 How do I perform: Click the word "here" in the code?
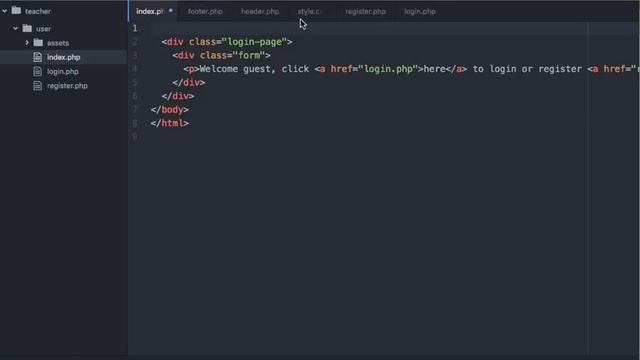click(x=434, y=69)
